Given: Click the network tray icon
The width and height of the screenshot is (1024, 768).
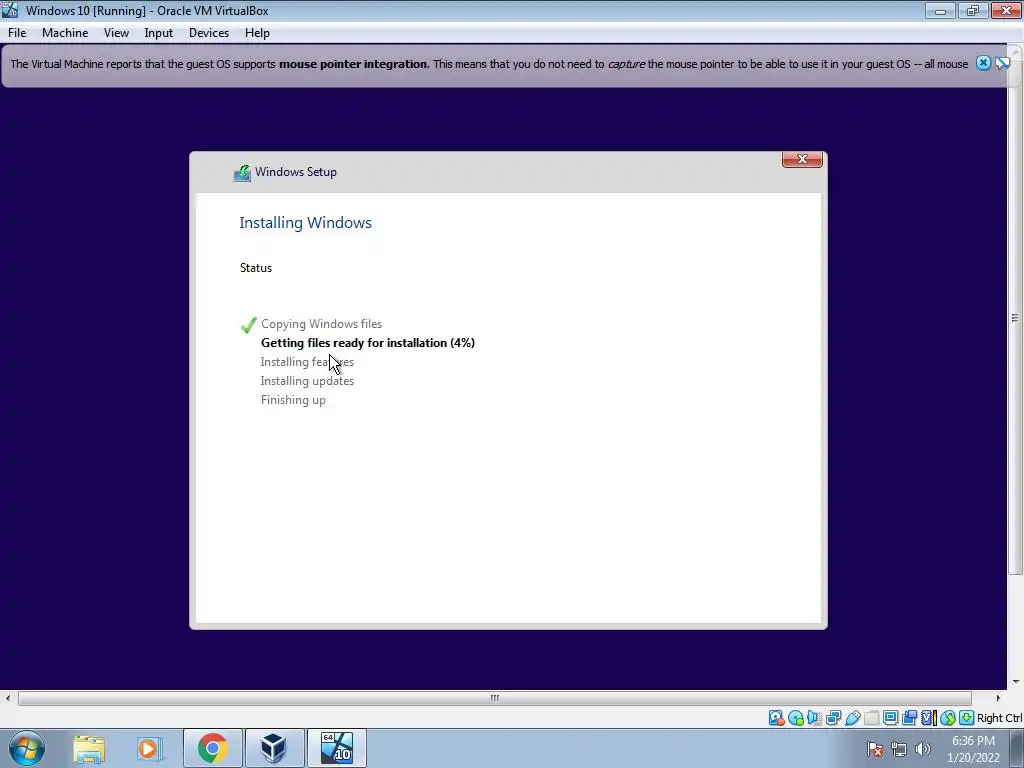Looking at the screenshot, I should pyautogui.click(x=899, y=749).
